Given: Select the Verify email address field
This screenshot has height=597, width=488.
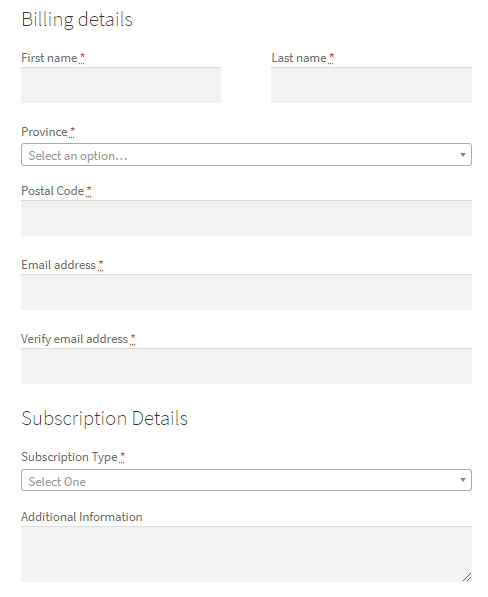Looking at the screenshot, I should pyautogui.click(x=246, y=366).
